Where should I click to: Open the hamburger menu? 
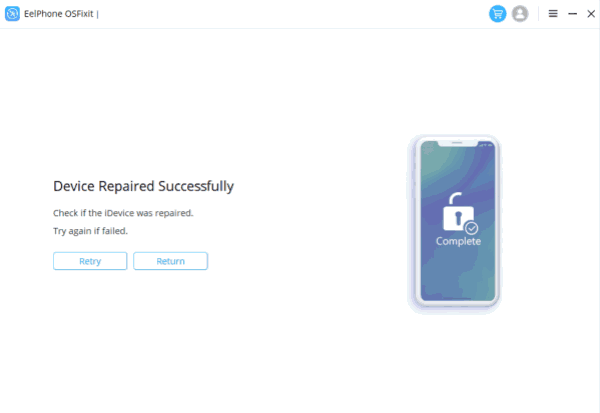[x=553, y=14]
